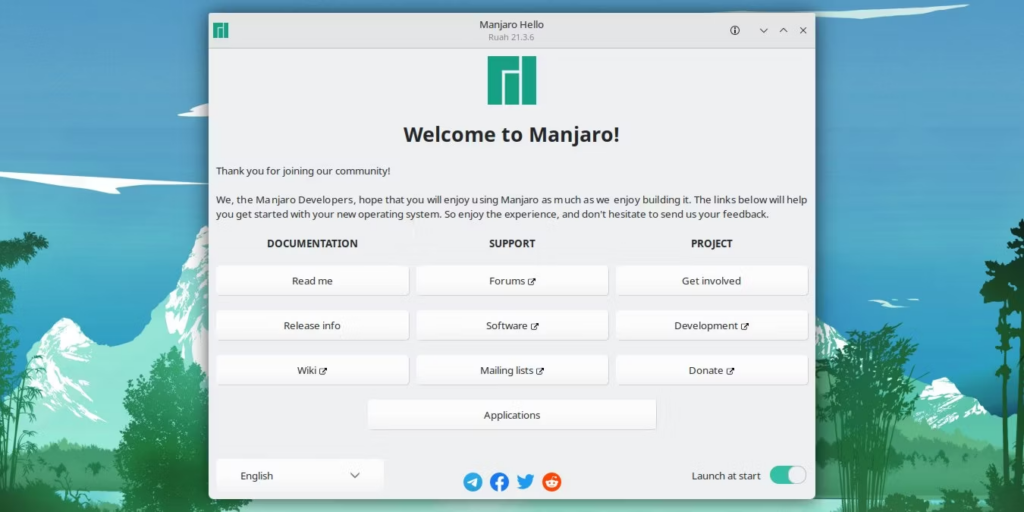Launch the Applications chooser

pyautogui.click(x=512, y=415)
